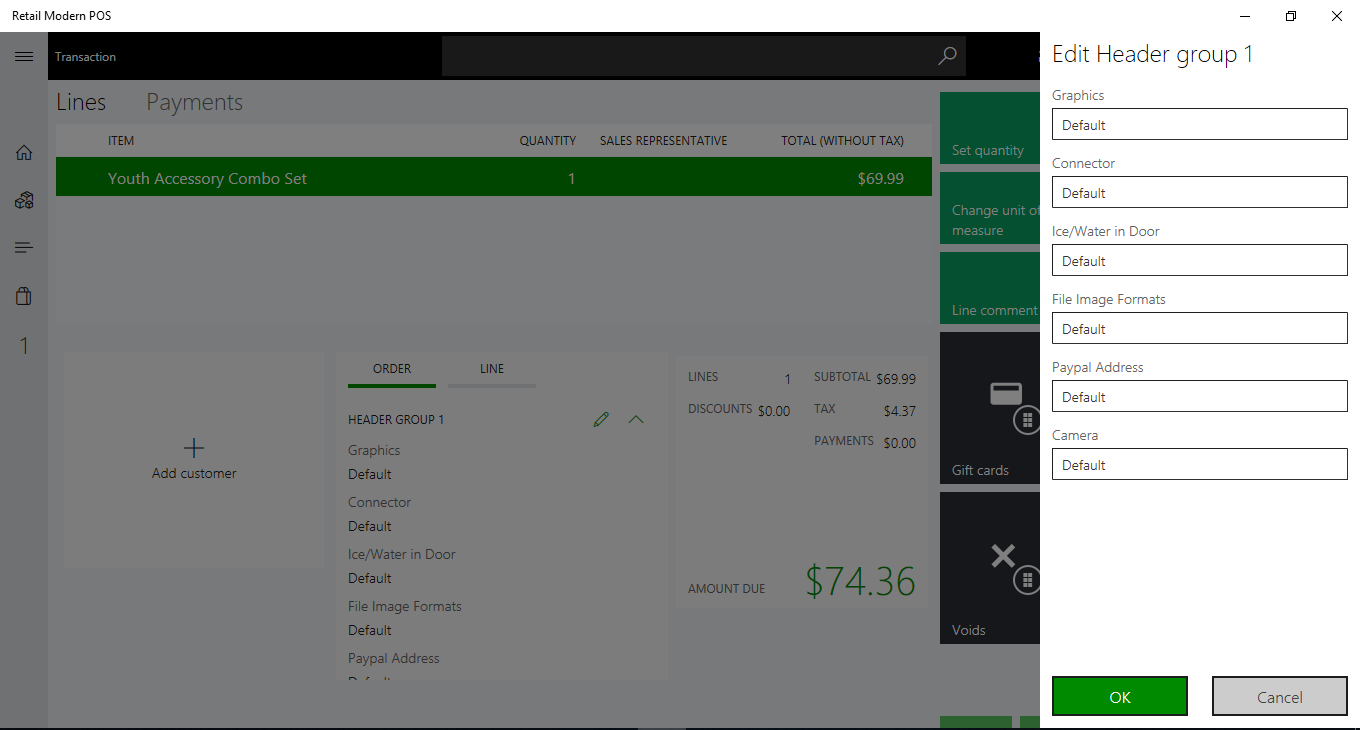The image size is (1360, 730).
Task: Open the products catalog icon in sidebar
Action: pyautogui.click(x=24, y=201)
